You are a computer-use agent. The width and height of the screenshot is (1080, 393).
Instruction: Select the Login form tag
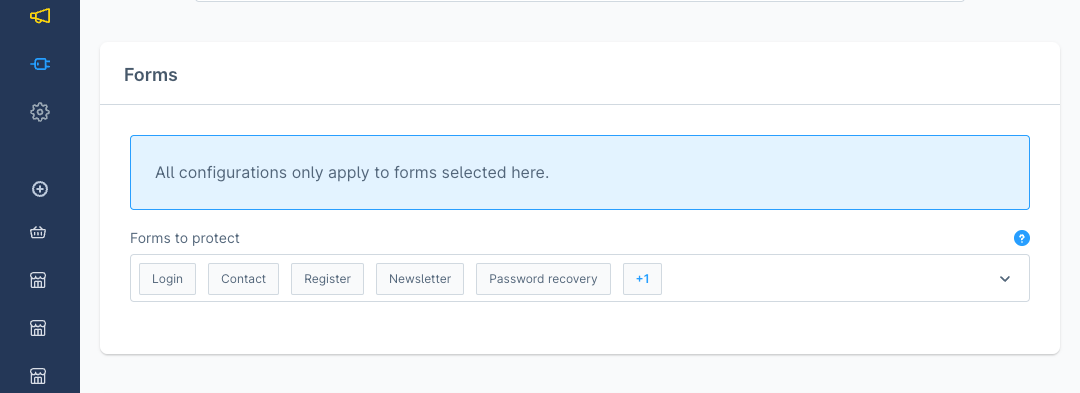[167, 279]
